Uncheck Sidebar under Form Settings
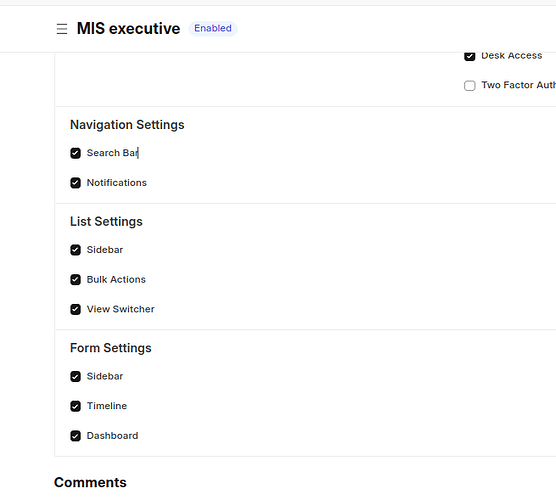556x500 pixels. 75,377
